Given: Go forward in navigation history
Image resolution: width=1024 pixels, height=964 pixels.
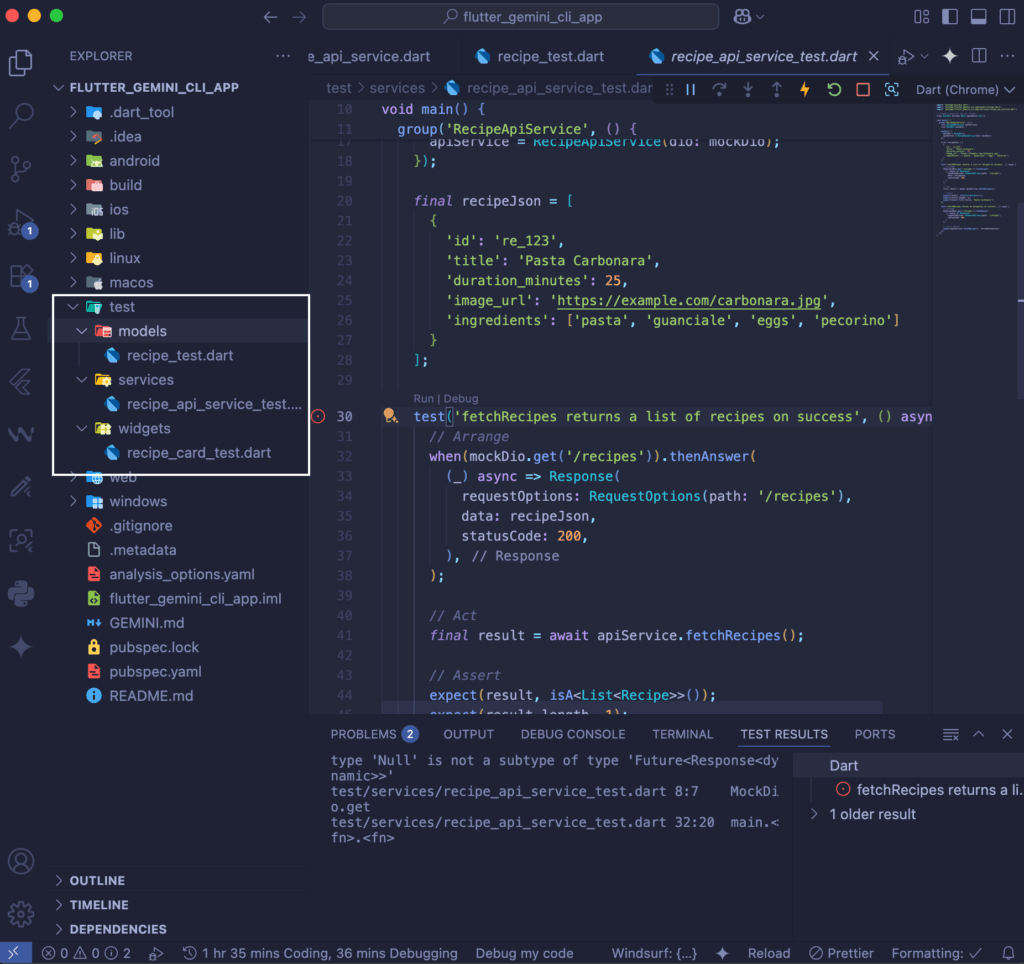Looking at the screenshot, I should (299, 17).
